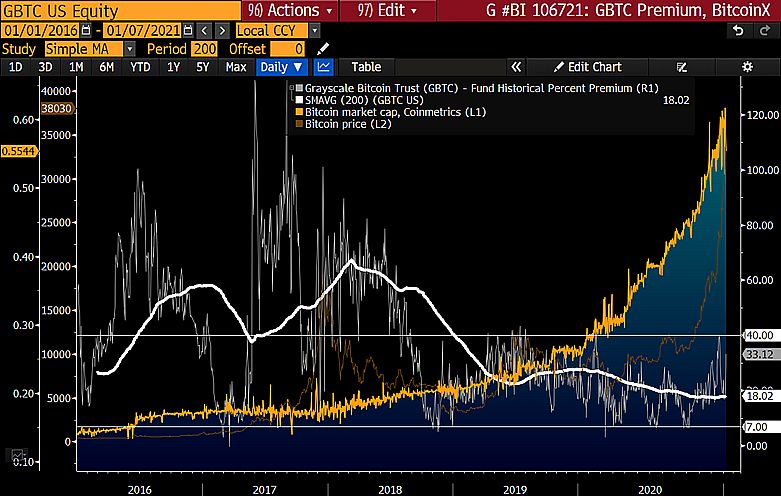This screenshot has height=496, width=781.
Task: Open the Daily periodicity dropdown
Action: pyautogui.click(x=281, y=67)
